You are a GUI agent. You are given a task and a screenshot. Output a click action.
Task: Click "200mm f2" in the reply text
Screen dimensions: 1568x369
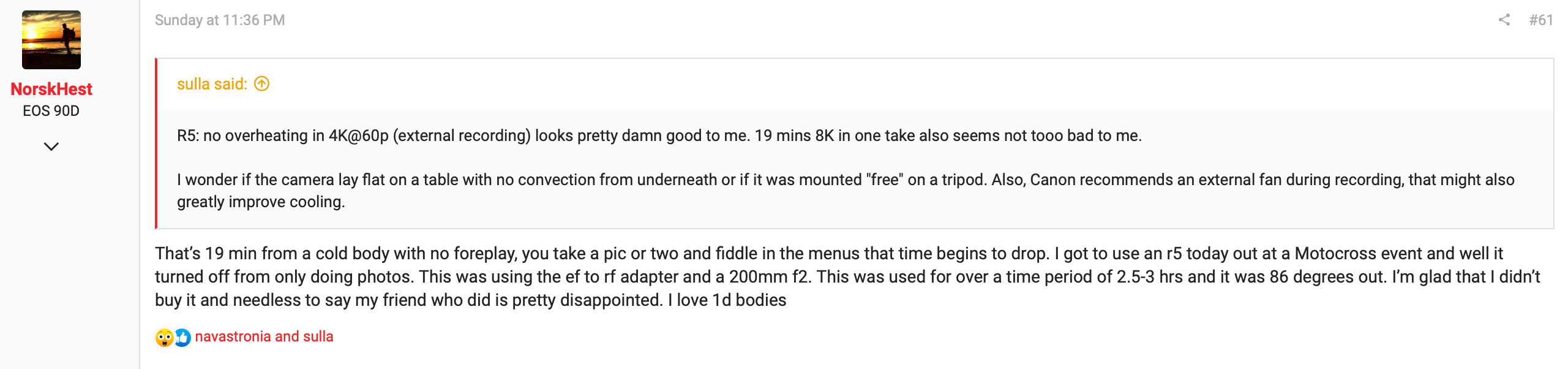click(x=768, y=277)
